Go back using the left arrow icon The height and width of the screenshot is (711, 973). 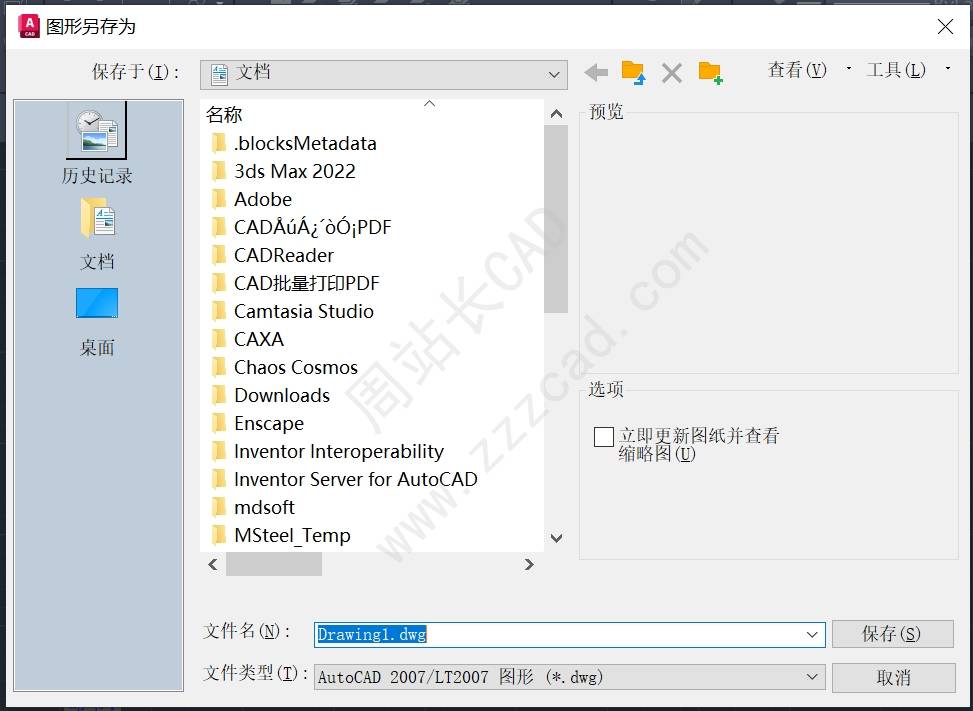point(596,73)
